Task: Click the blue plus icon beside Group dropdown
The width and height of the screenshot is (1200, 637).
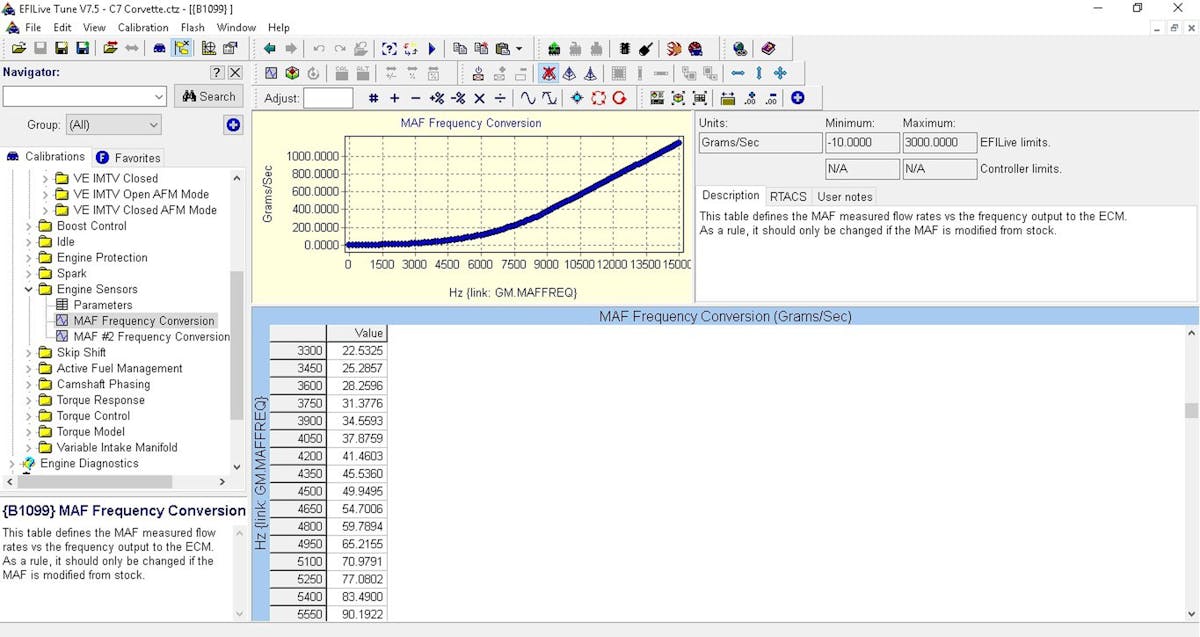Action: 233,125
